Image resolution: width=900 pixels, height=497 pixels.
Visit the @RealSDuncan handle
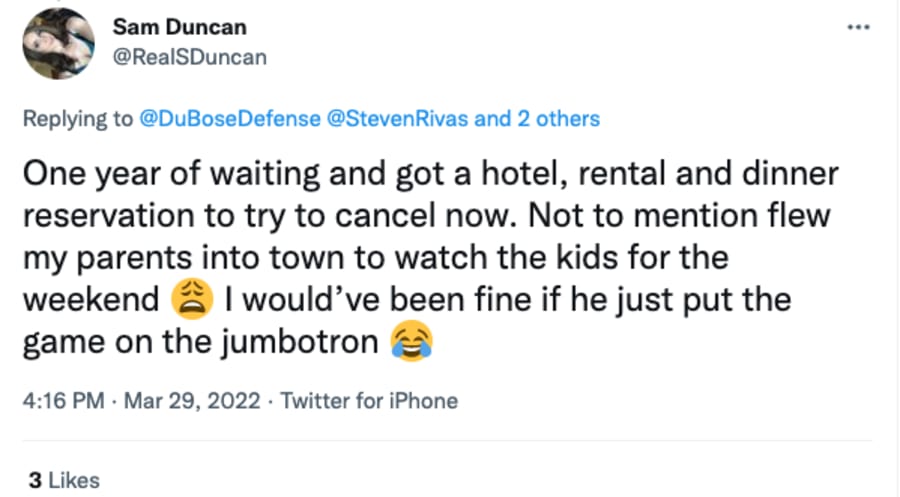pos(189,57)
